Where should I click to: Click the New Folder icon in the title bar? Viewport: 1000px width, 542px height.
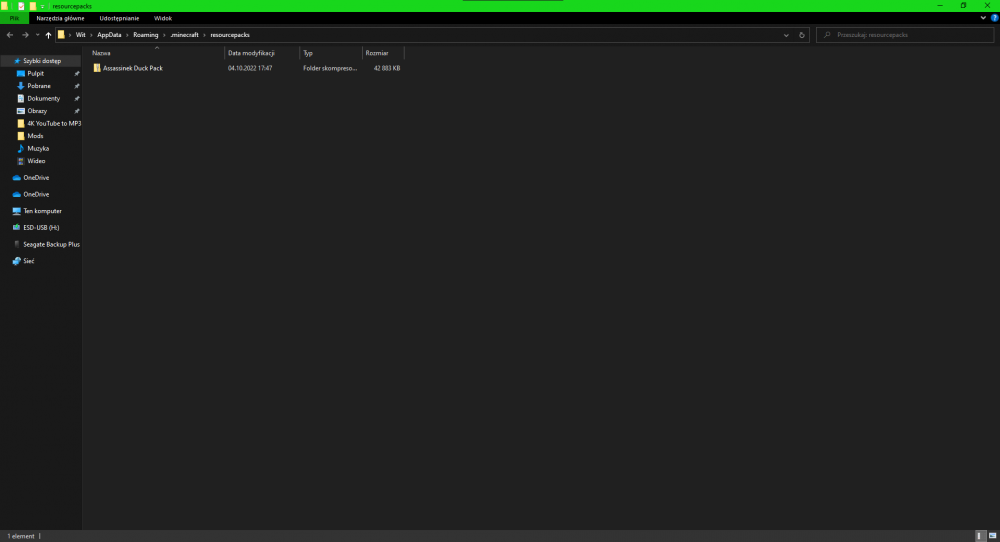point(33,6)
